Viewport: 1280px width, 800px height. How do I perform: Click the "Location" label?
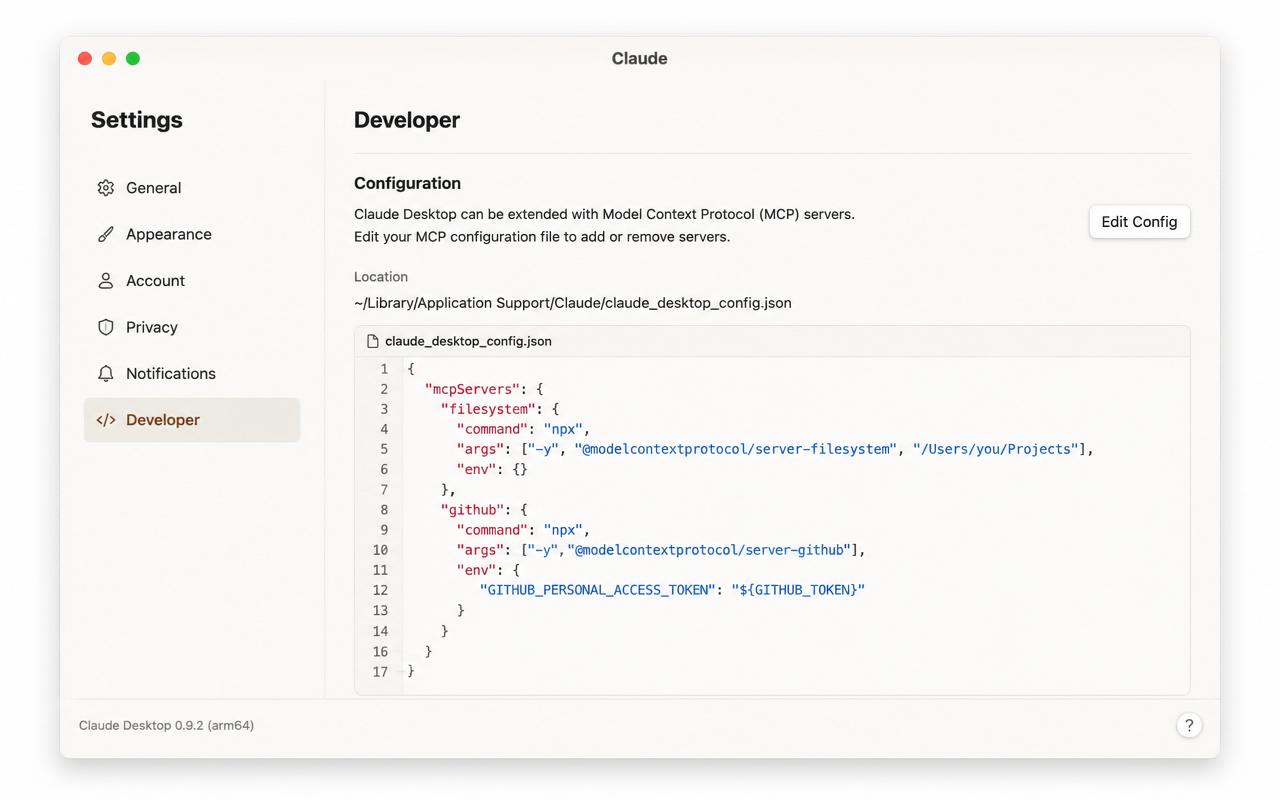tap(381, 277)
